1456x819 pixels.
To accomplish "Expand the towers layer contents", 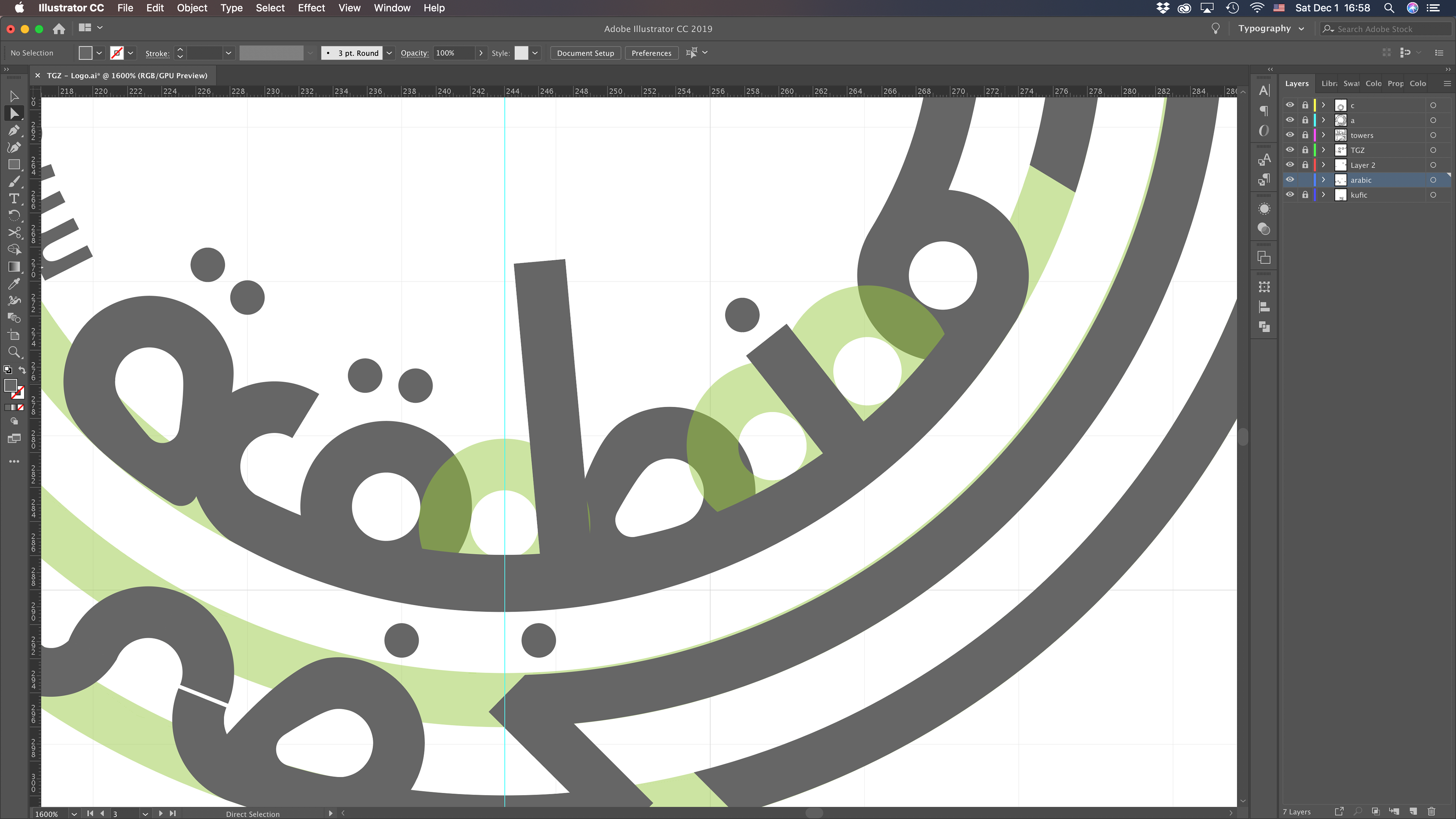I will tap(1323, 135).
